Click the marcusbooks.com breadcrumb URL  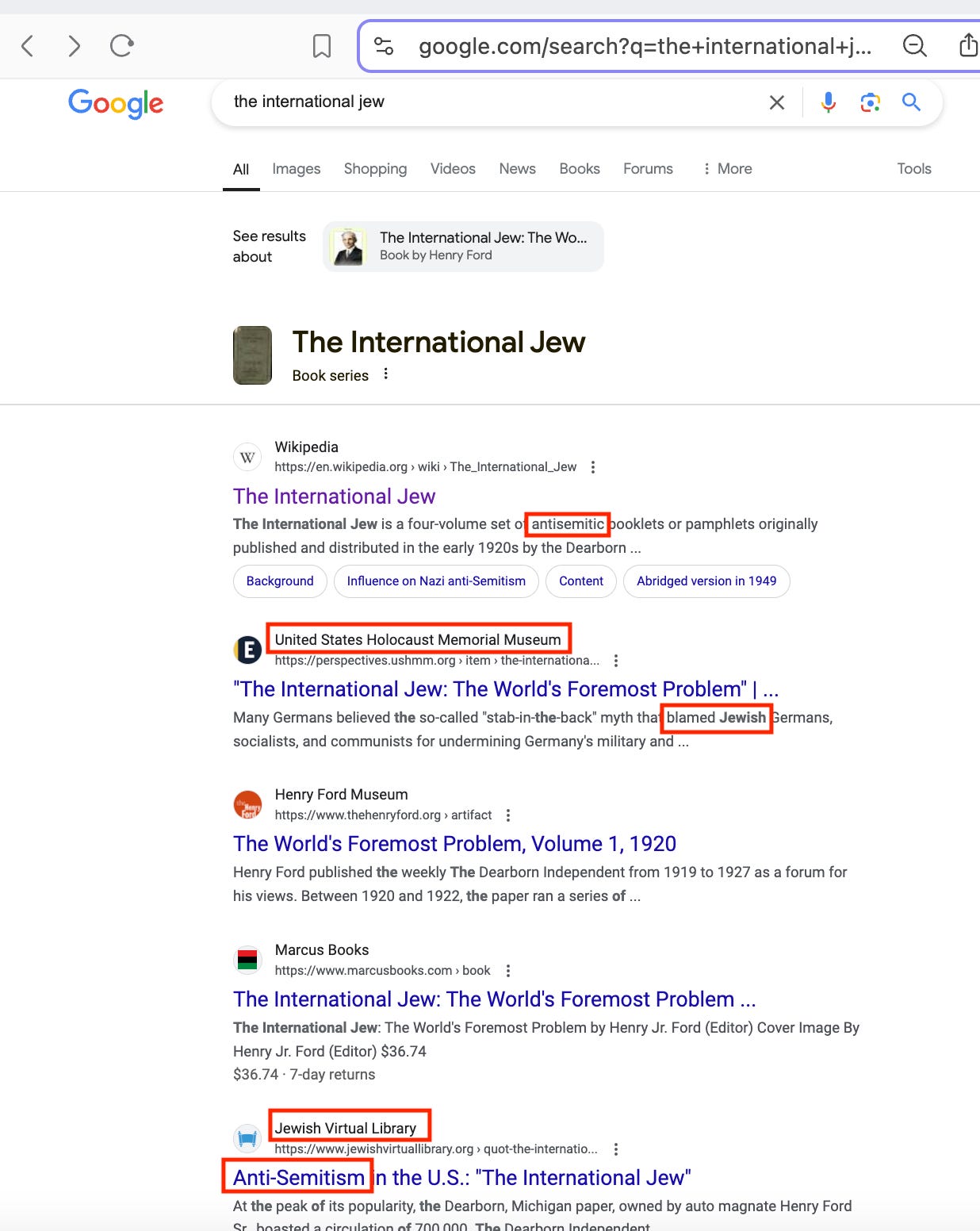coord(382,971)
